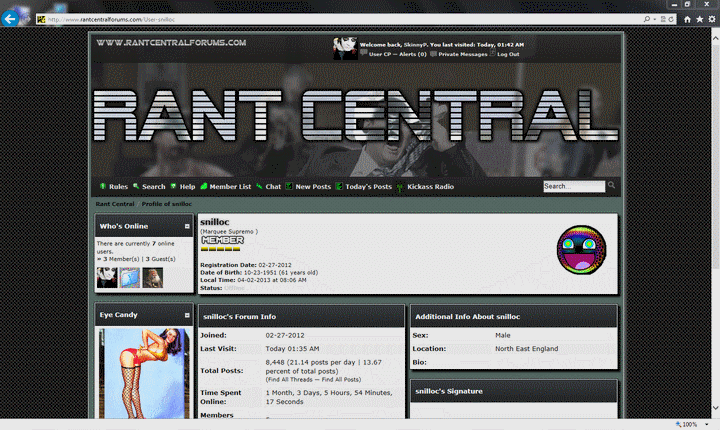Open favorites star icon in browser

(x=699, y=19)
